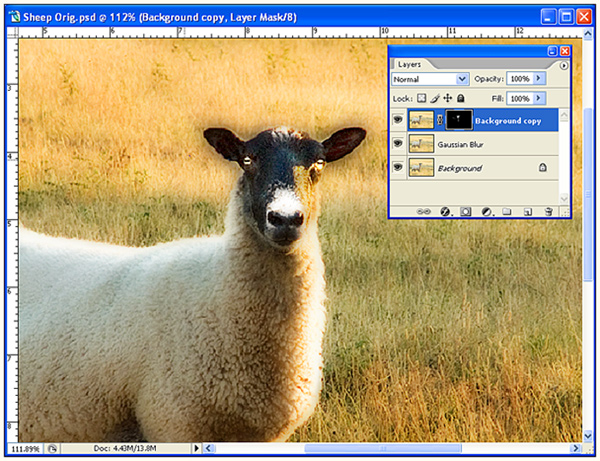The image size is (600, 461).
Task: Click the delete layer trash icon
Action: [x=548, y=212]
